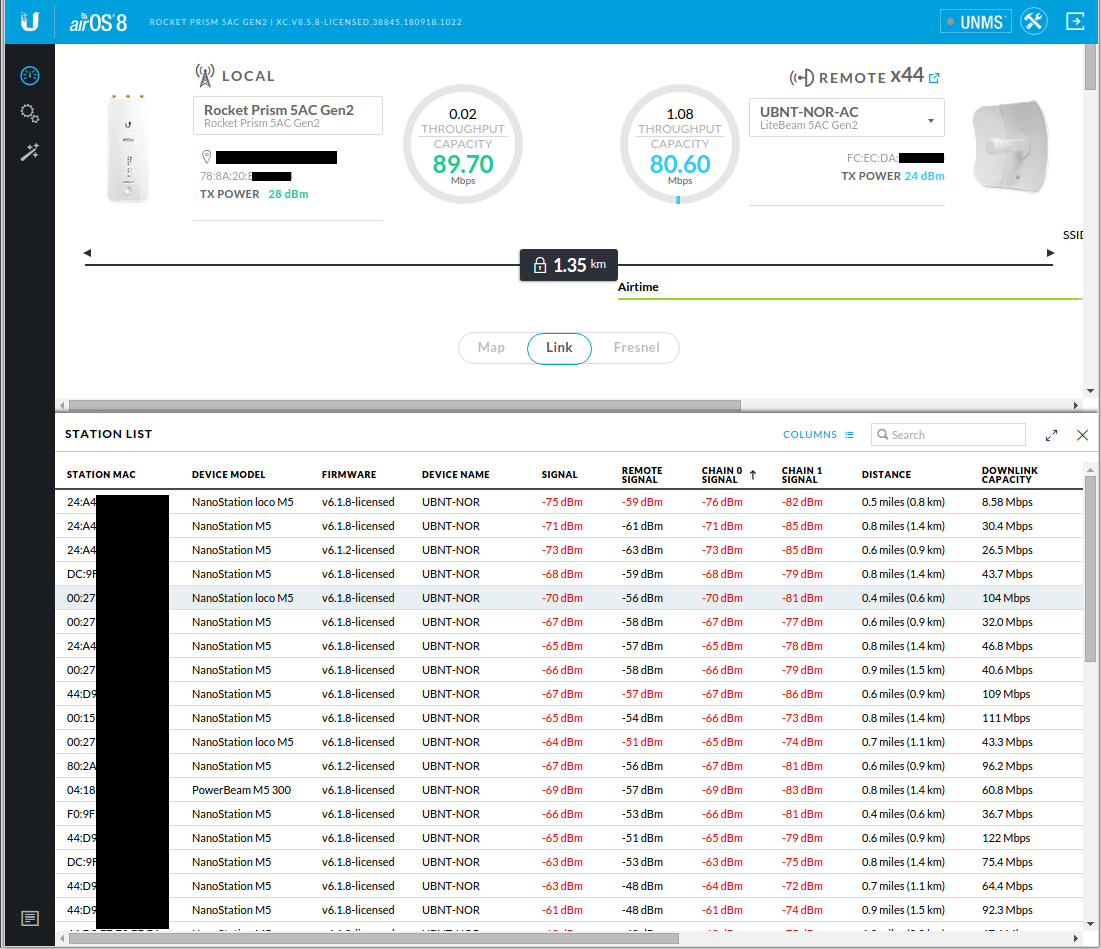Click the Ubiquiti logo in header
The height and width of the screenshot is (949, 1101).
coord(30,22)
